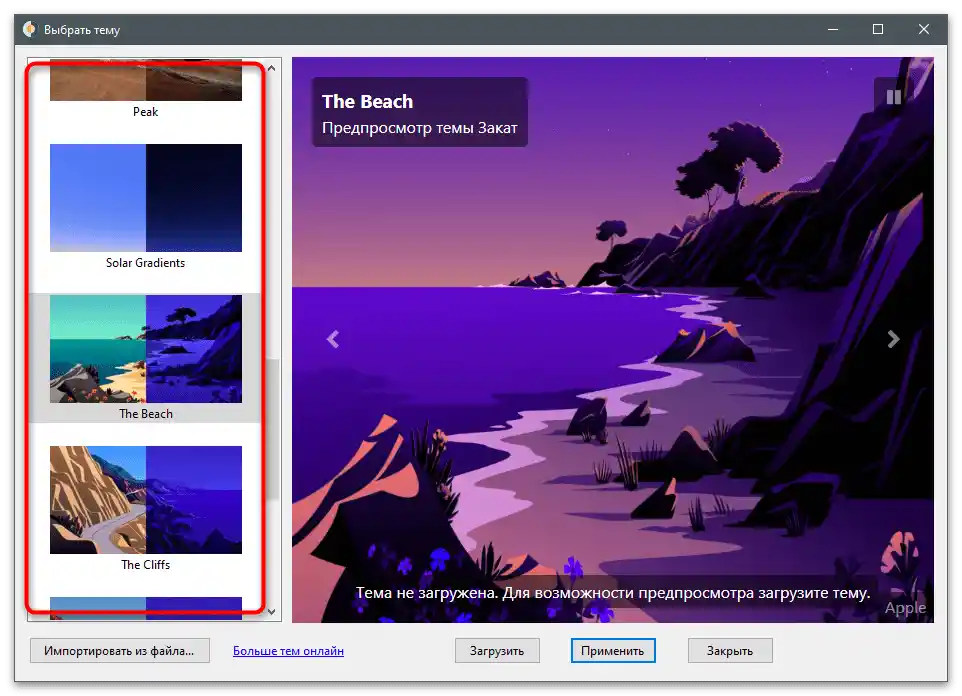Screen dimensions: 962x696
Task: Click the app icon in the title bar
Action: click(29, 29)
